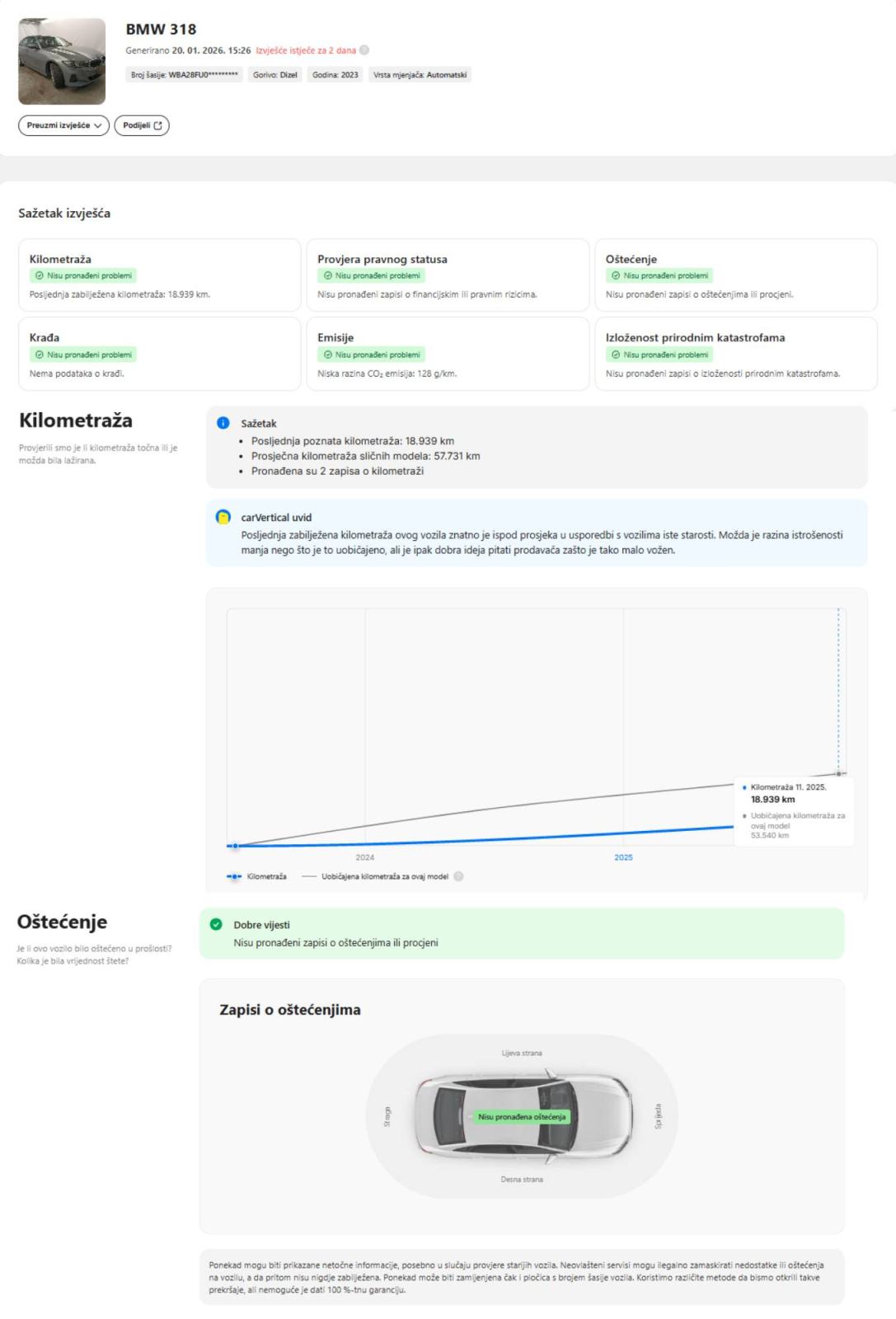The width and height of the screenshot is (896, 1319).
Task: Click the Broj šasije VIN tag
Action: [x=185, y=75]
